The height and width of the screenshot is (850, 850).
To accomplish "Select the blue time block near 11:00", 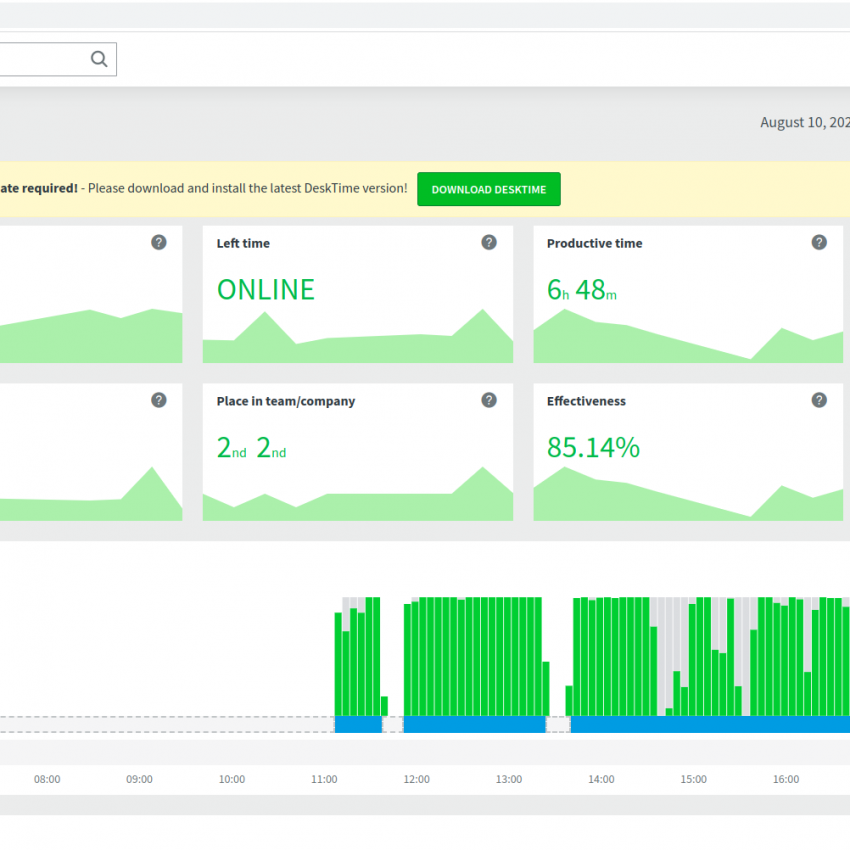I will (358, 724).
